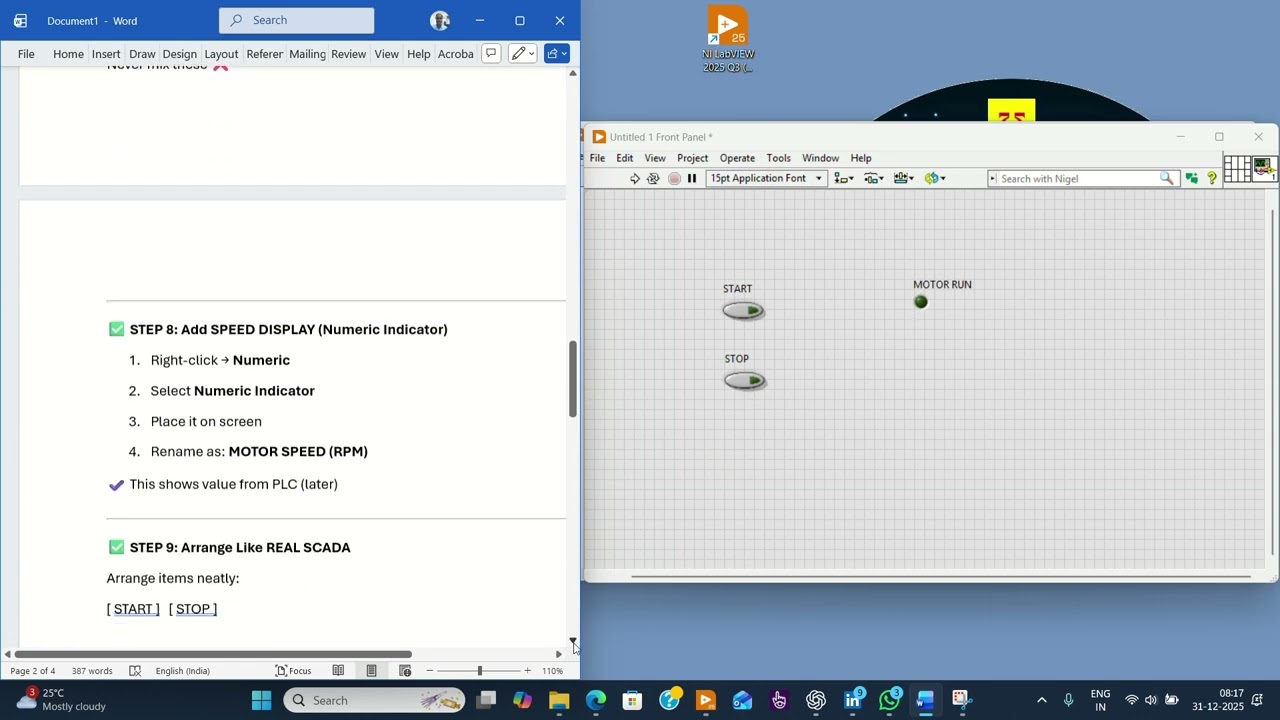Viewport: 1280px width, 720px height.
Task: Switch to Word Read Mode view
Action: pyautogui.click(x=338, y=671)
